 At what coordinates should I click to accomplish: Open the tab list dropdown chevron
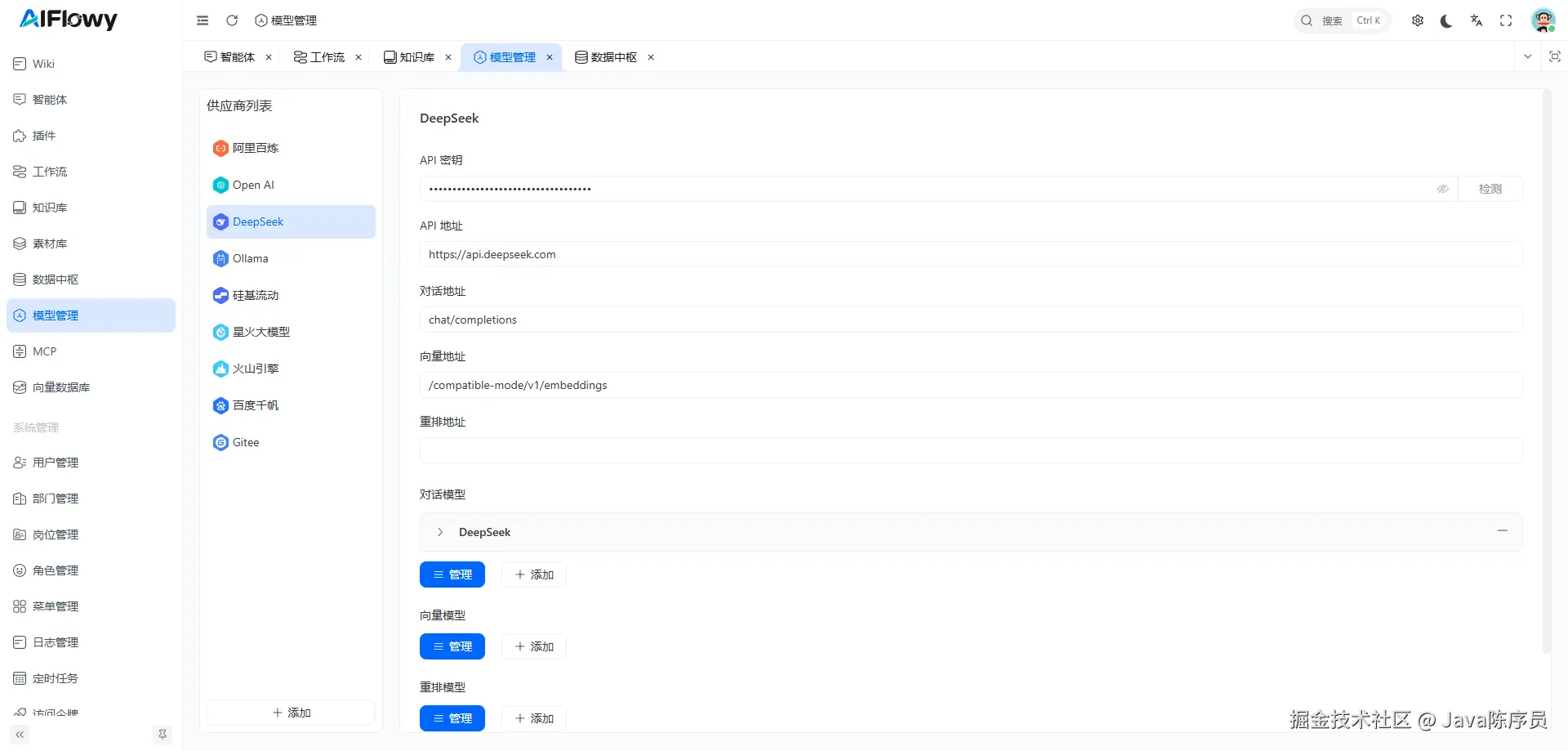(1528, 56)
